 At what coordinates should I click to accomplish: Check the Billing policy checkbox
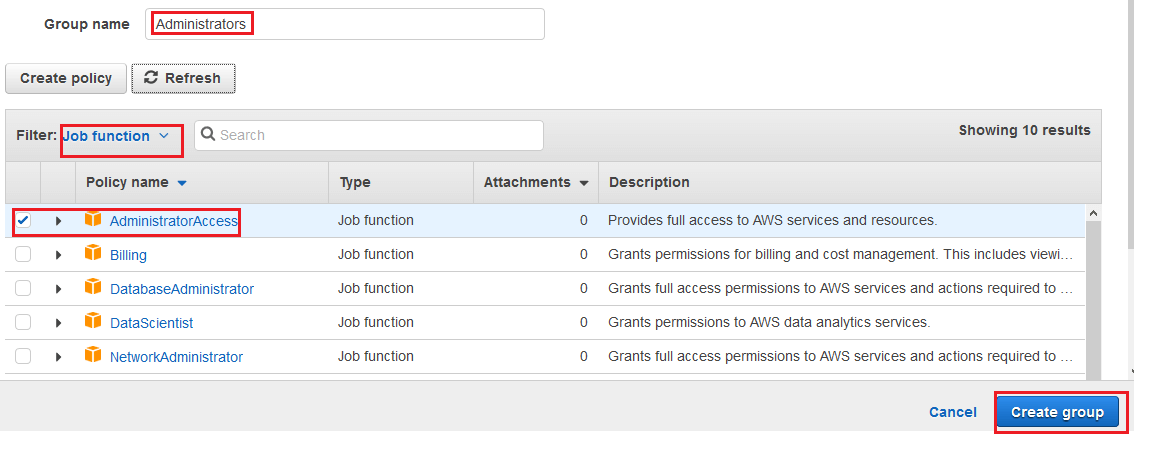(23, 254)
